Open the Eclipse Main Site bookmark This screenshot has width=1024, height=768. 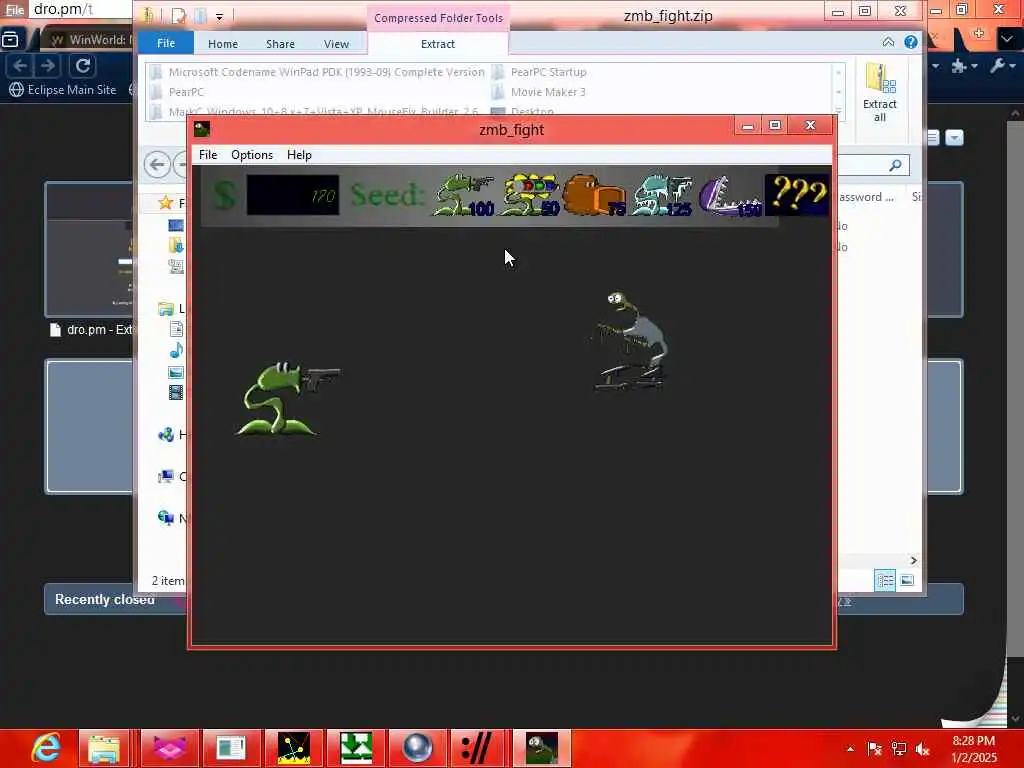point(63,89)
